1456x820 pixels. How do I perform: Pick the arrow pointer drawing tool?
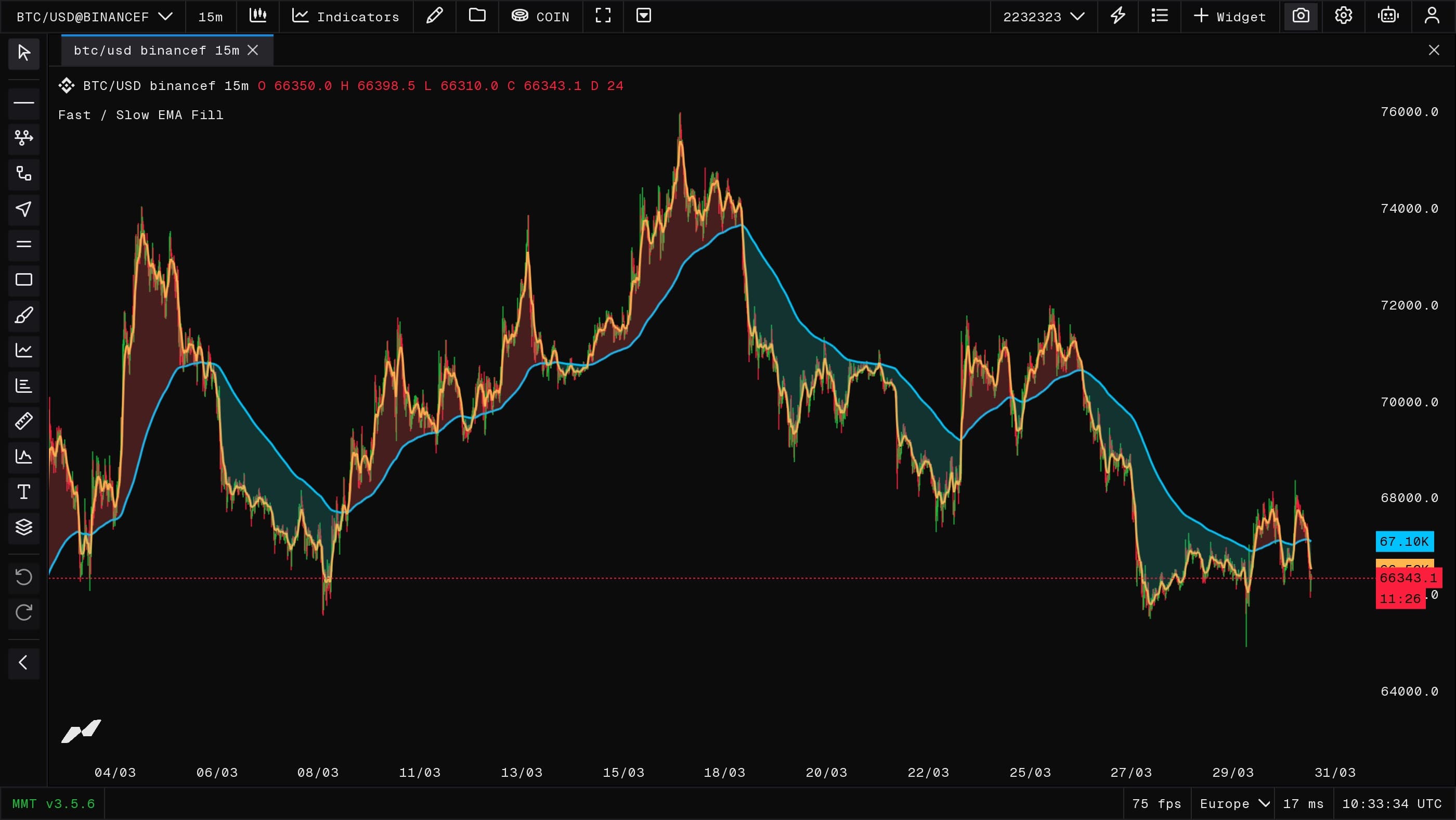(x=24, y=209)
